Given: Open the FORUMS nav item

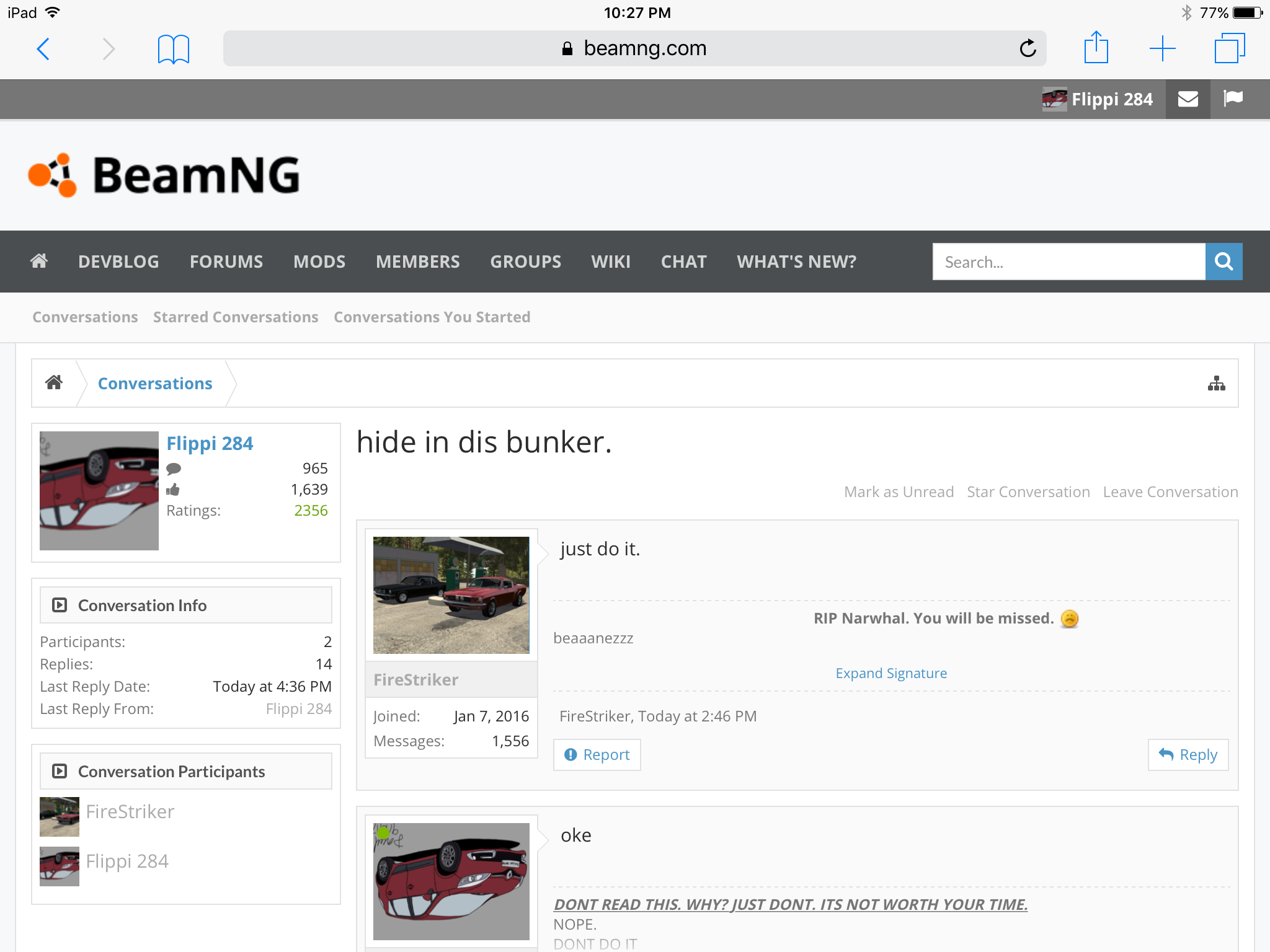Looking at the screenshot, I should pos(226,262).
